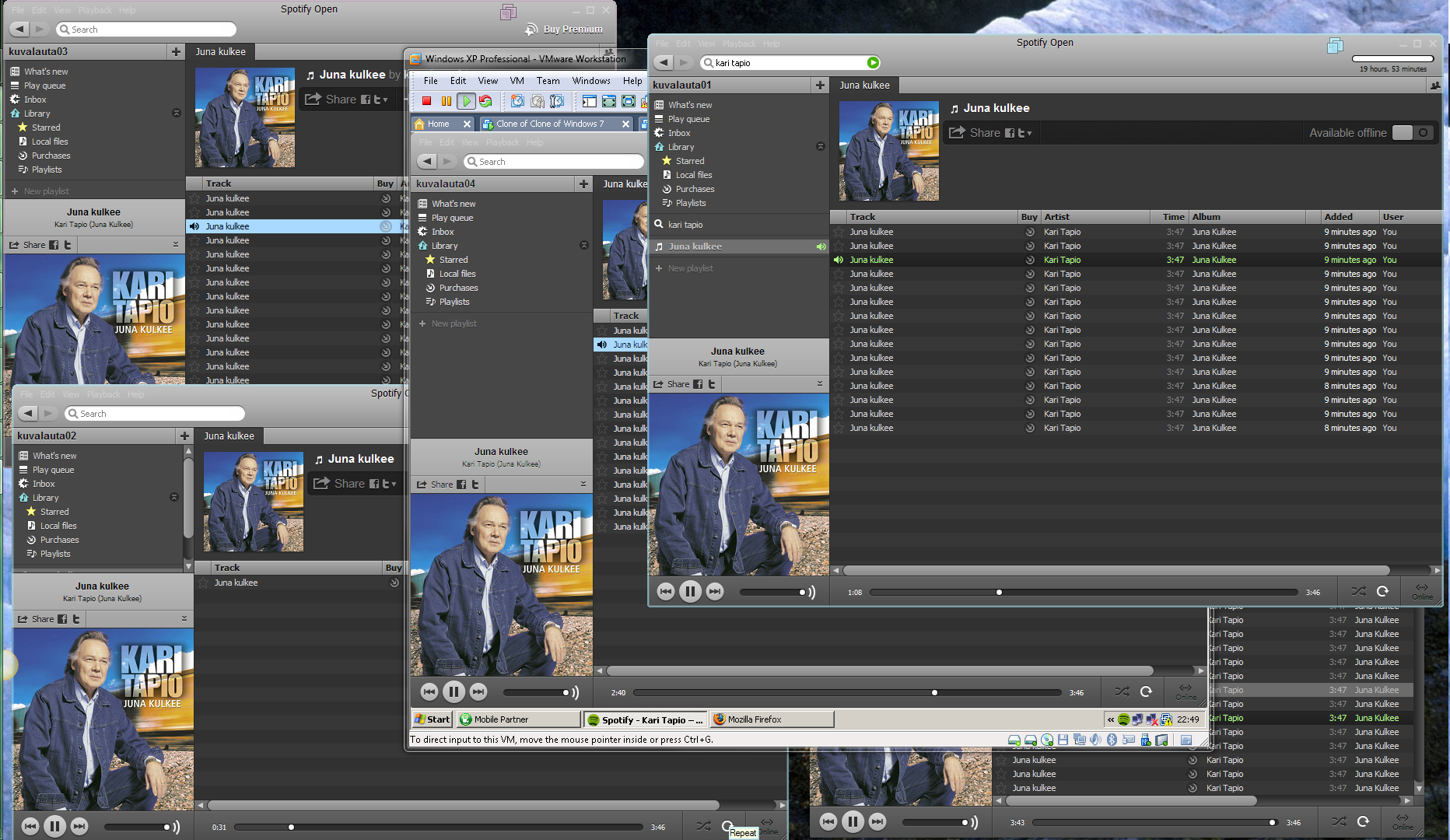
Task: Skip to next track in the kuvalauta04 player
Action: click(x=478, y=691)
